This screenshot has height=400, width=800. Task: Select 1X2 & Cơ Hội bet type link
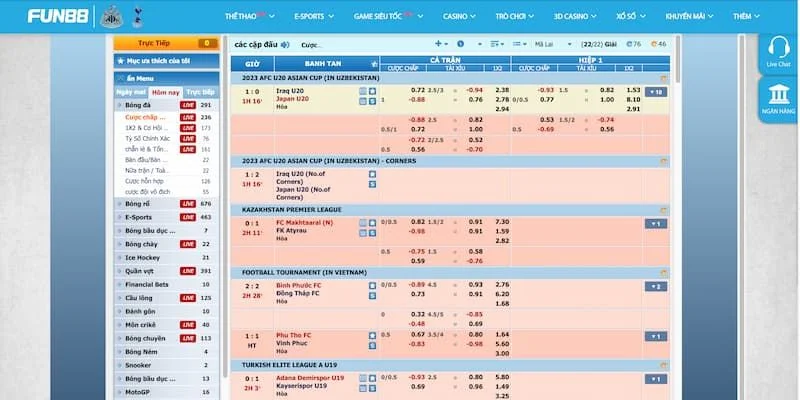click(x=145, y=127)
